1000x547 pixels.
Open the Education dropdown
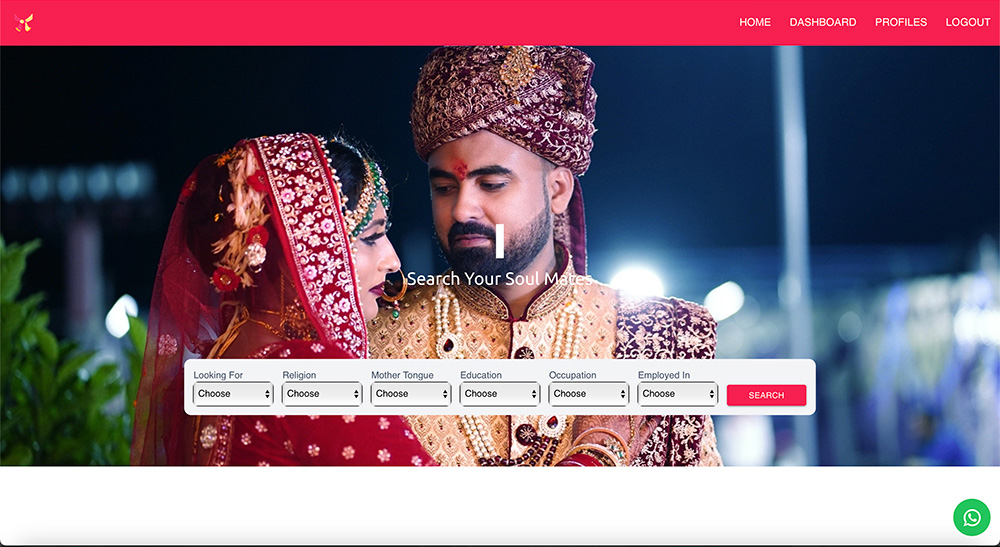coord(500,394)
